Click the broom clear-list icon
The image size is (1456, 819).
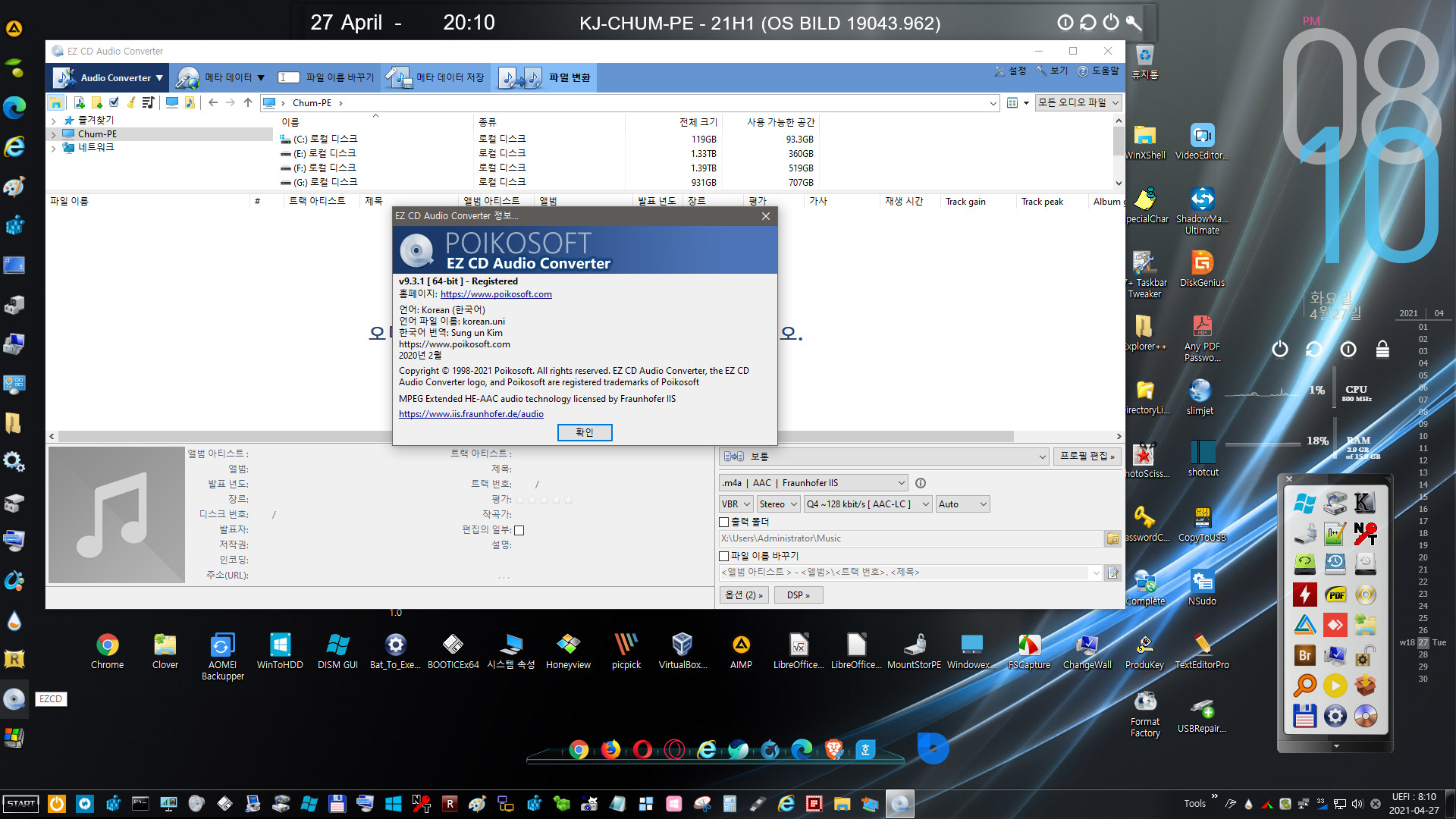[x=130, y=102]
